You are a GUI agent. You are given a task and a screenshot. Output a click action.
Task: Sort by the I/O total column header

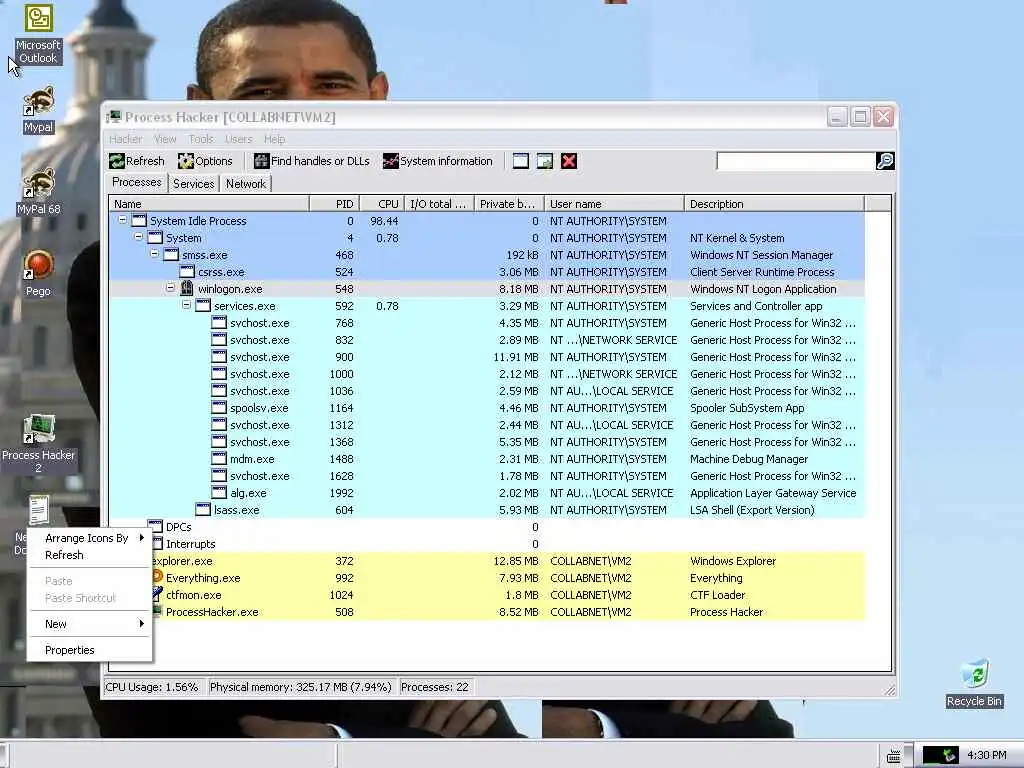coord(440,204)
